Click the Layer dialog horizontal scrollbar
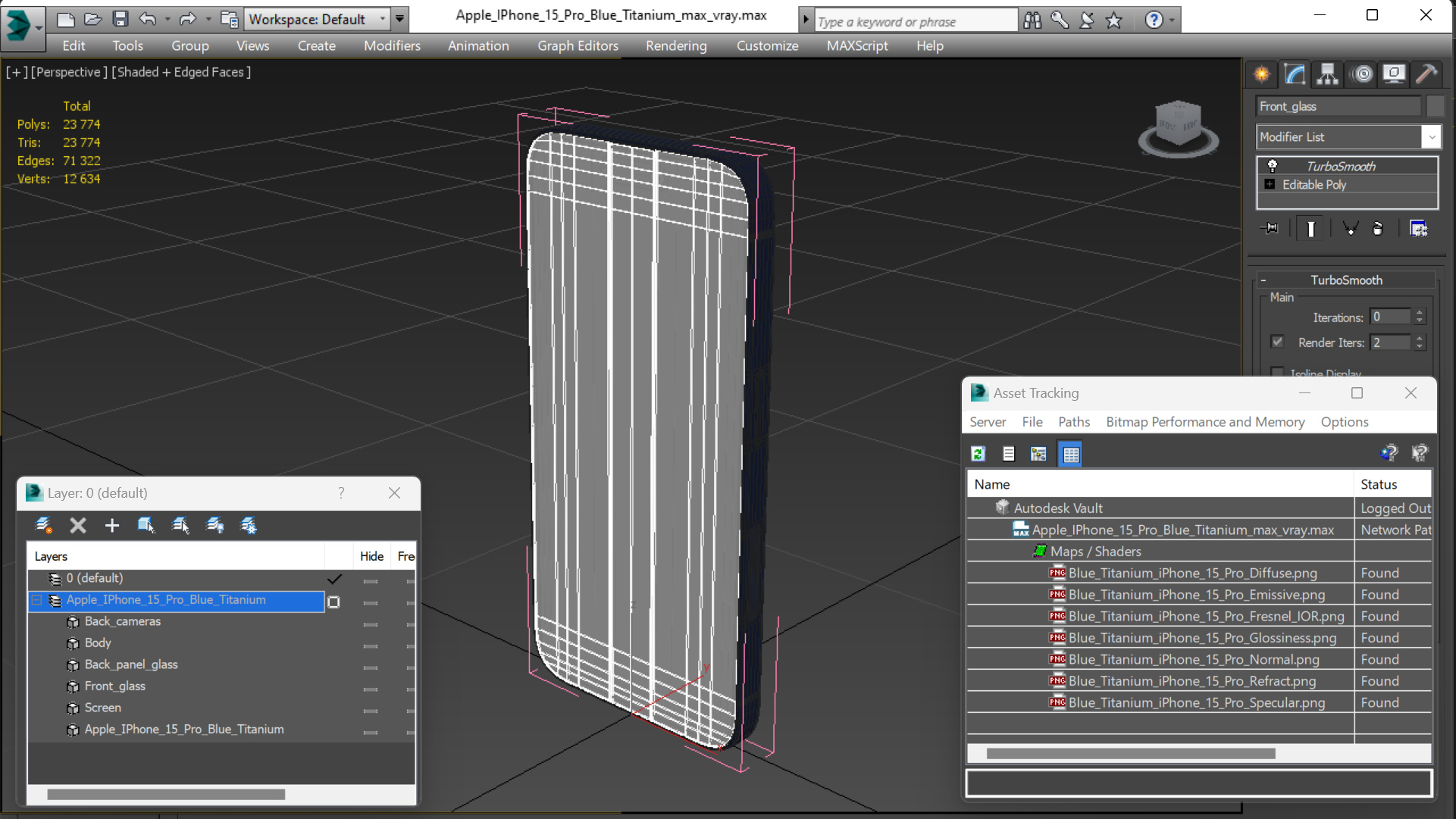 [x=166, y=794]
